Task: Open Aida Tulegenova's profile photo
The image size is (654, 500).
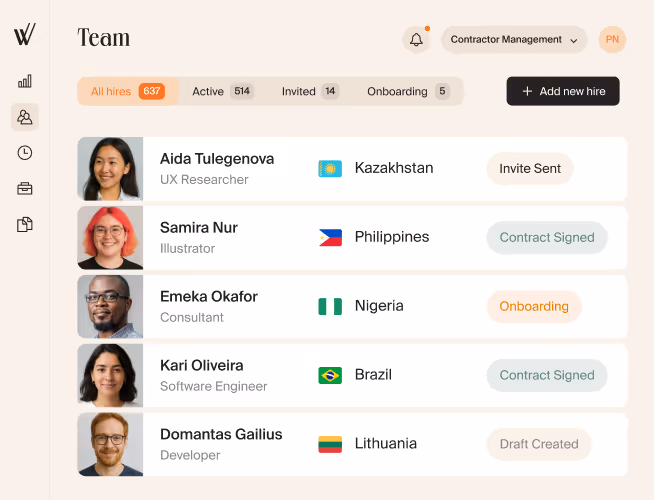Action: 110,168
